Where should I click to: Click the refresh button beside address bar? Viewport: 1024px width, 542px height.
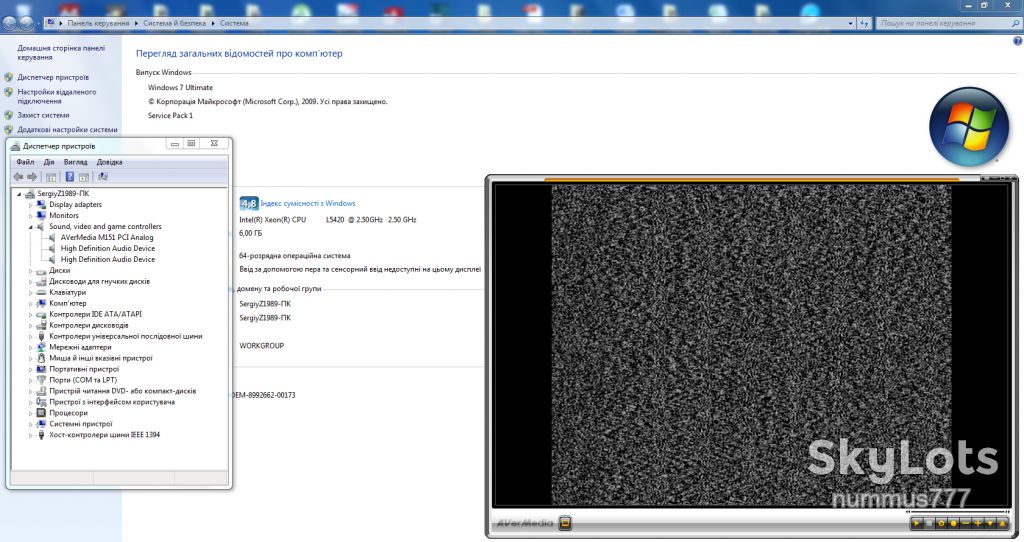[x=865, y=24]
